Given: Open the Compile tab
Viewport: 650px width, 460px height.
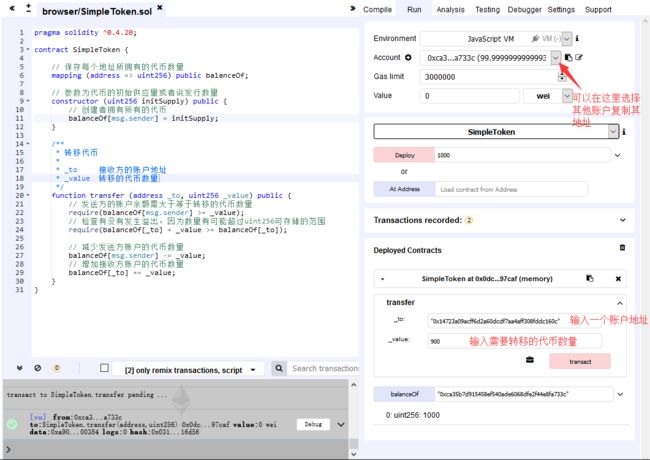Looking at the screenshot, I should pos(377,10).
